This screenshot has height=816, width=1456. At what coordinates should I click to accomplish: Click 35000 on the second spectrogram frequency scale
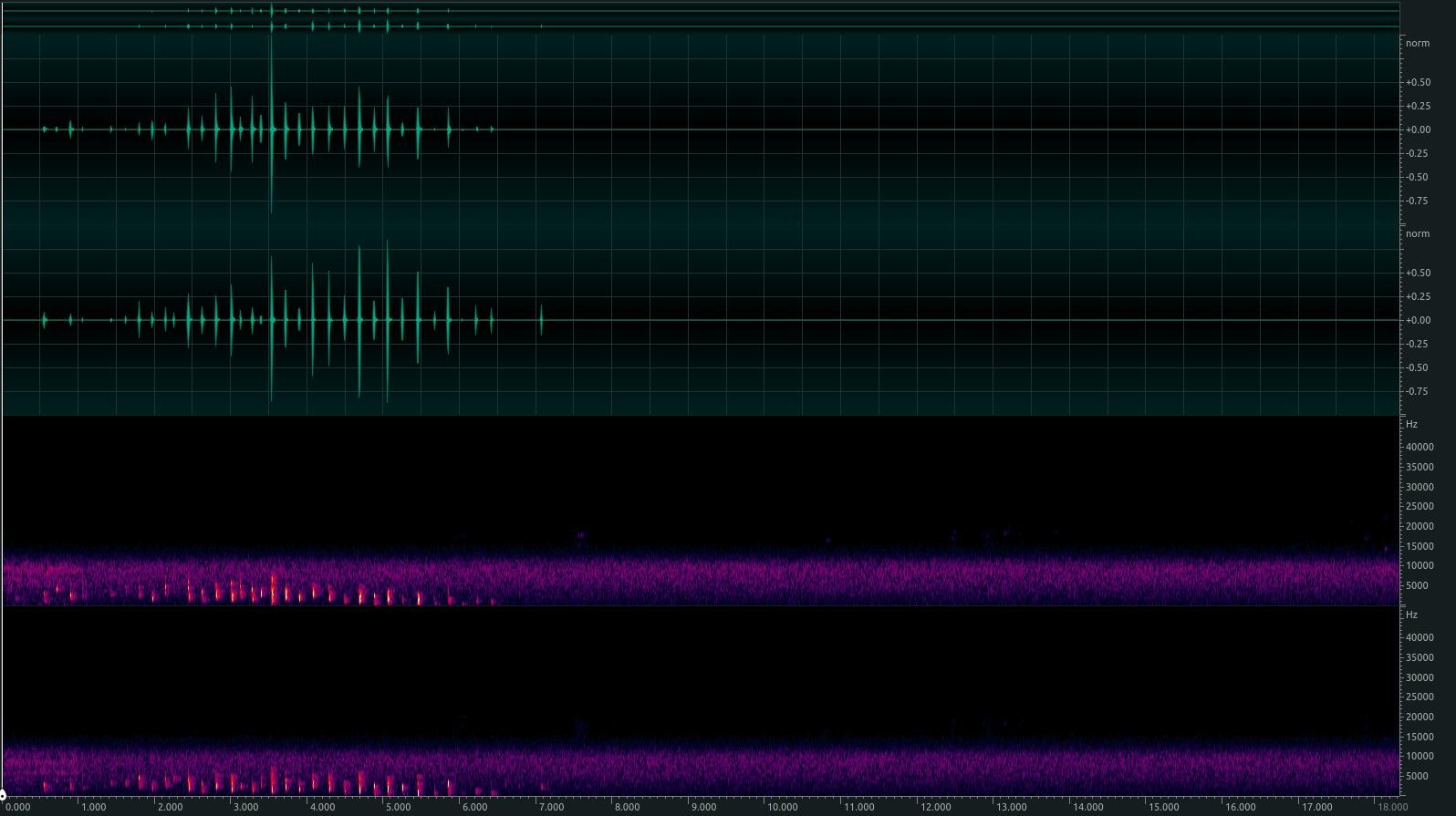click(x=1420, y=657)
